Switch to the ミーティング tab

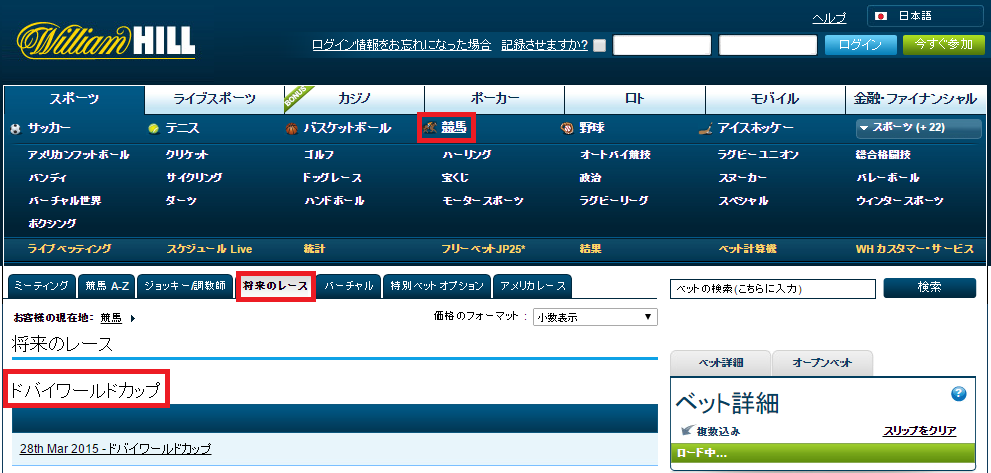click(x=42, y=286)
